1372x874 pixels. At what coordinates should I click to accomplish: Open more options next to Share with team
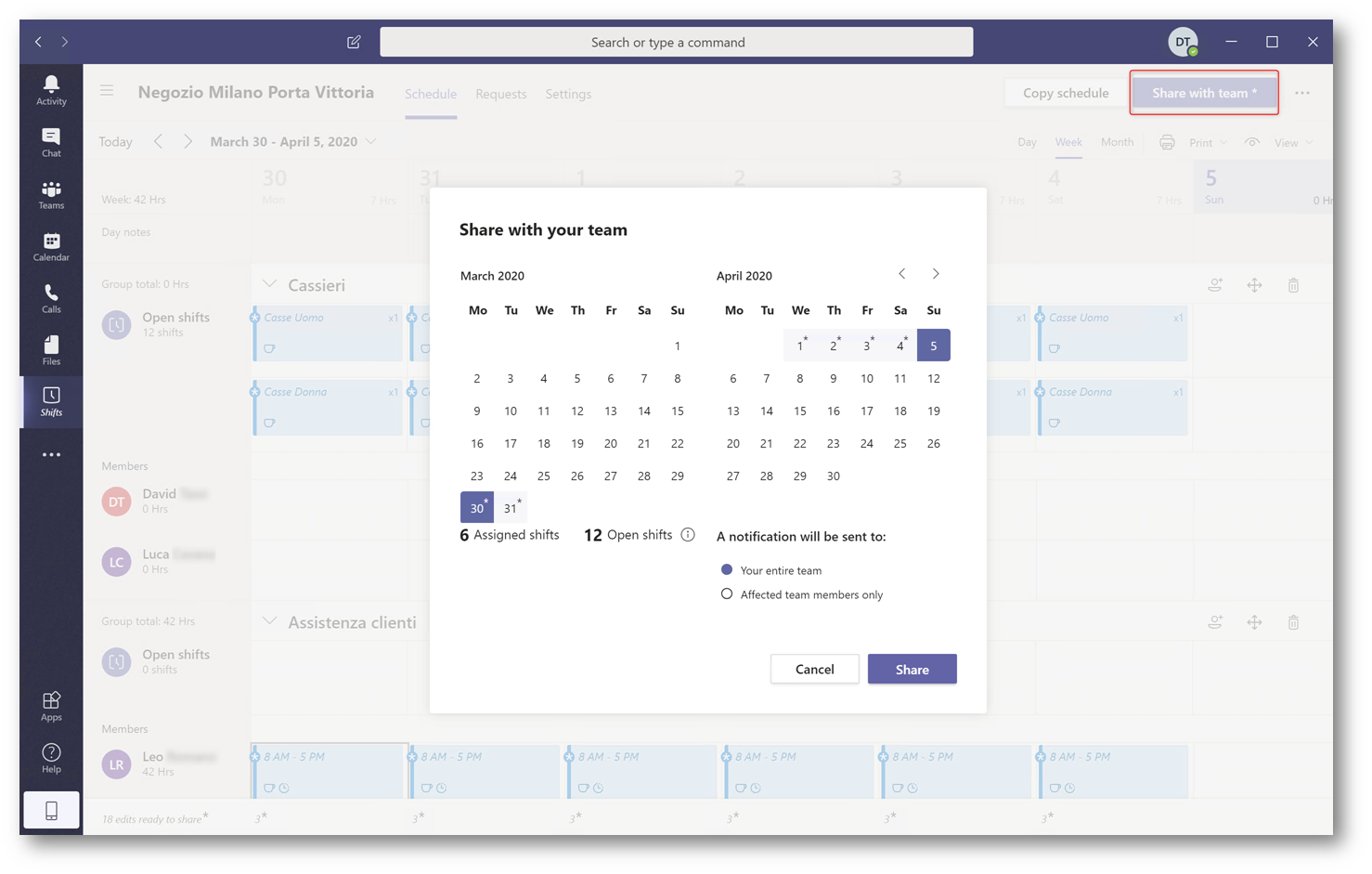coord(1302,93)
